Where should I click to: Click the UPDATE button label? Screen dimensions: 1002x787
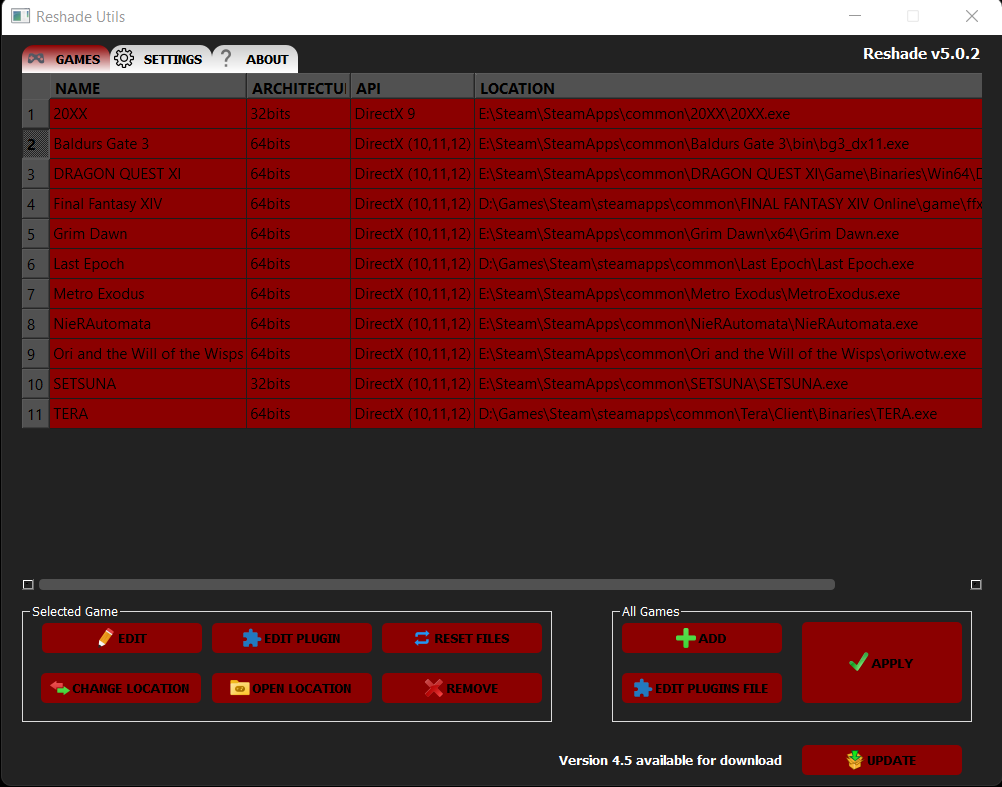tap(891, 760)
